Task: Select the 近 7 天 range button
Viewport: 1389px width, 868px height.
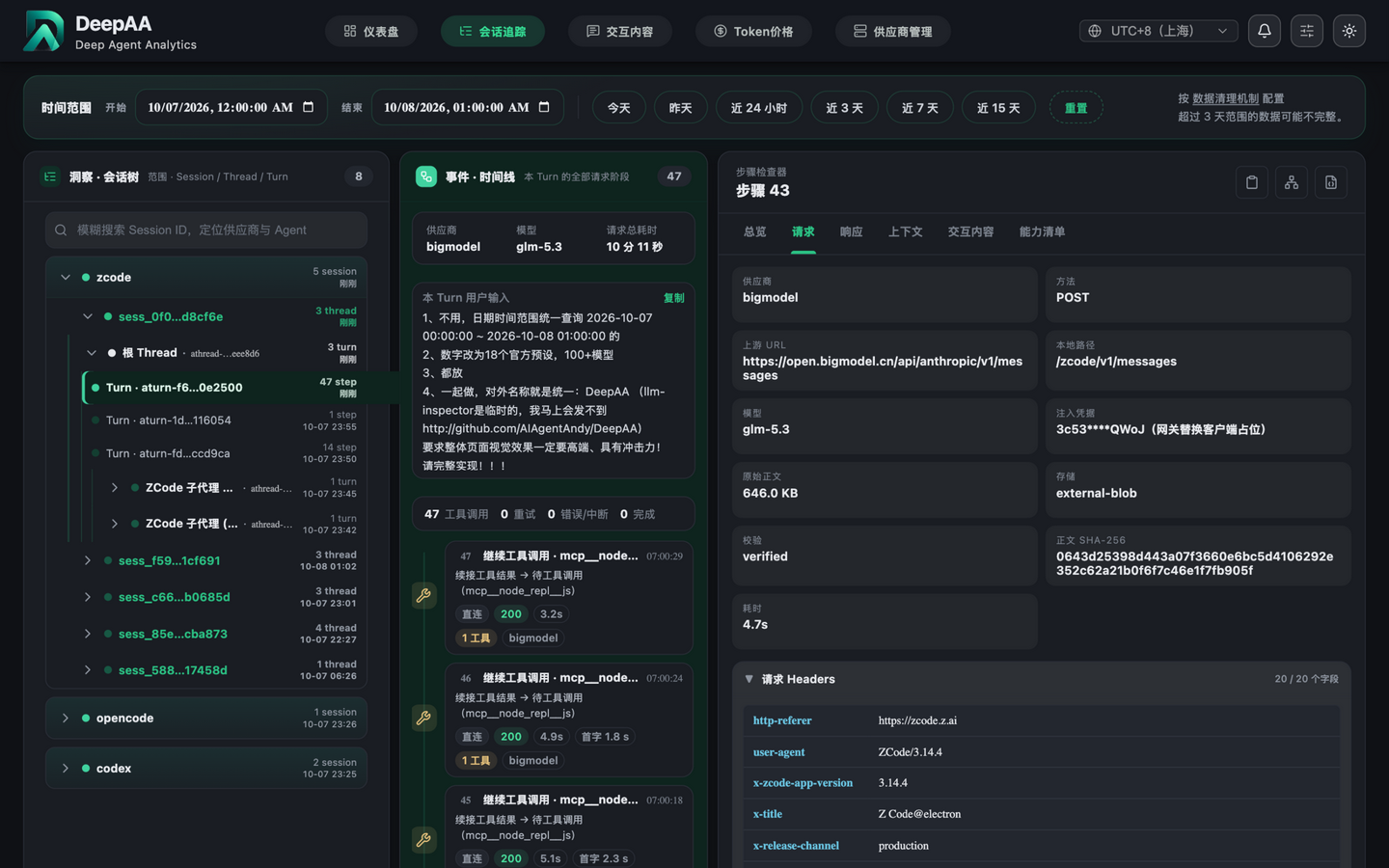Action: click(x=920, y=108)
